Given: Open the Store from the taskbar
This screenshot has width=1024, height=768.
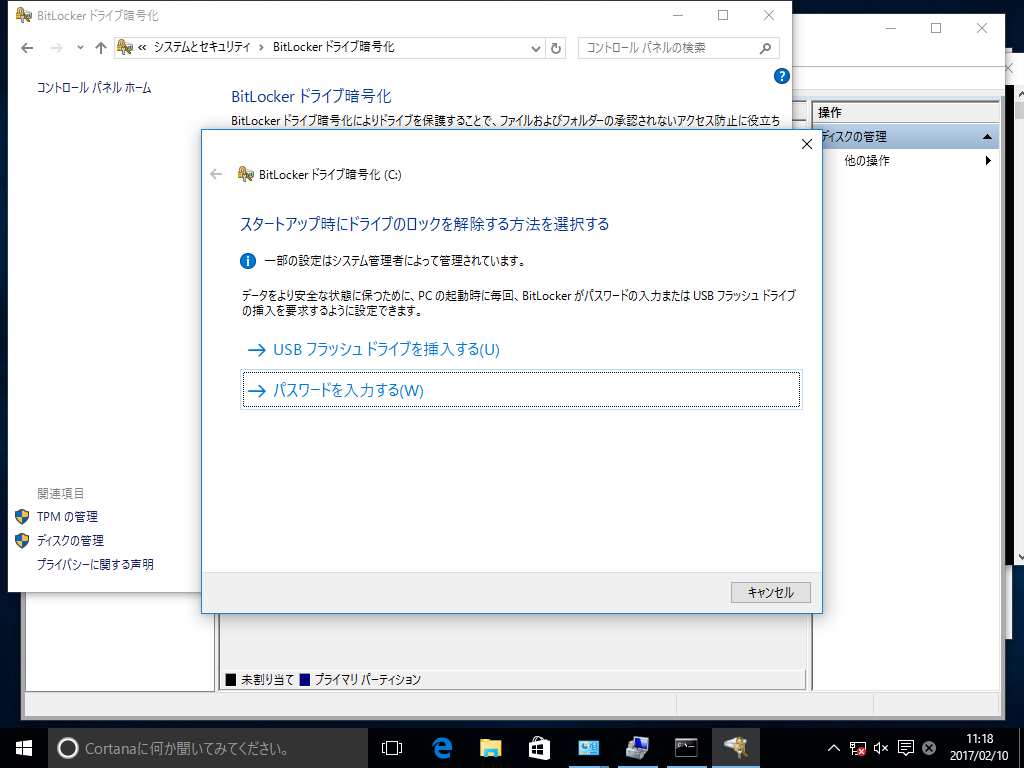Looking at the screenshot, I should coord(539,748).
